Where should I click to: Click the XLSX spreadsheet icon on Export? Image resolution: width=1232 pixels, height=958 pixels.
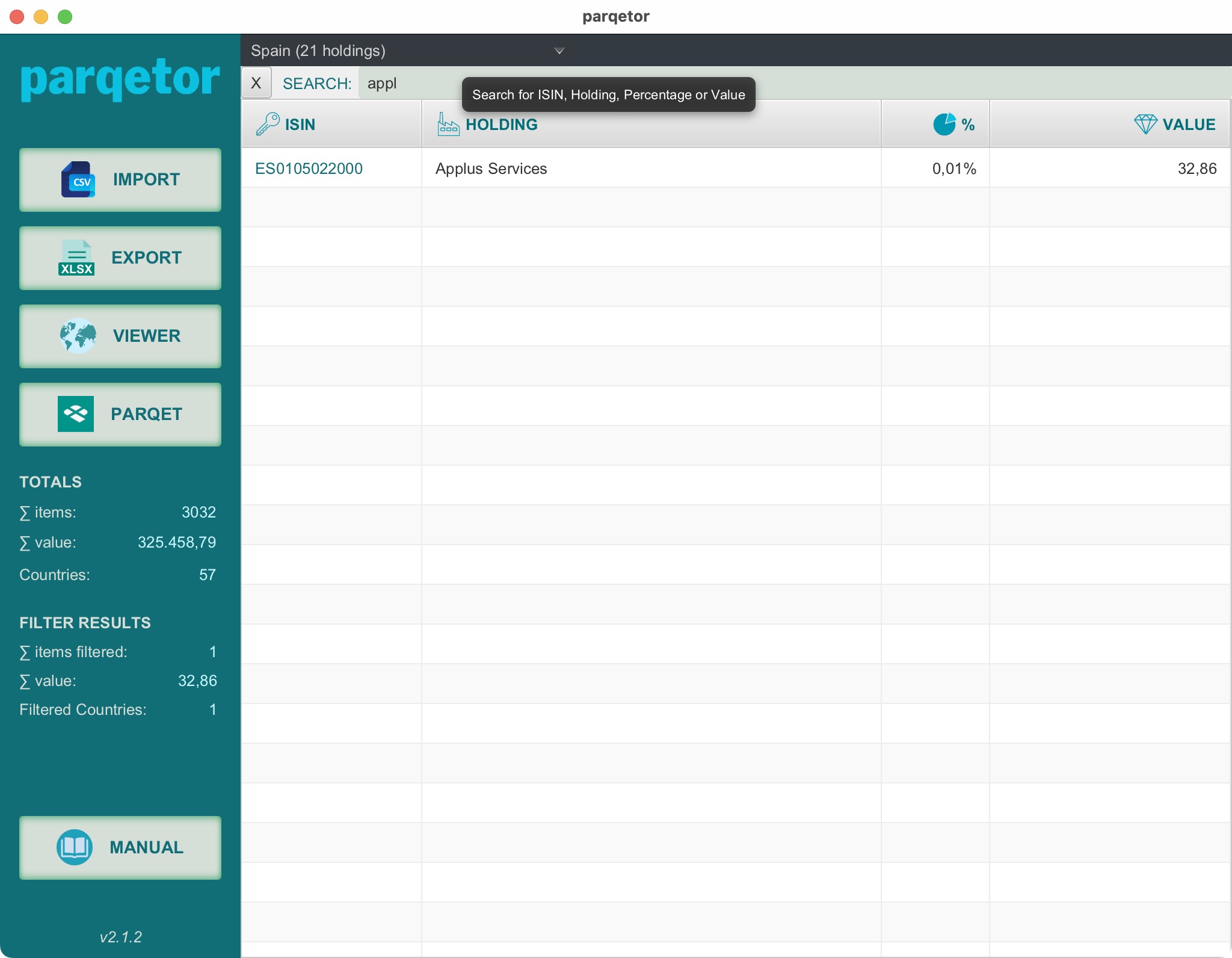76,258
